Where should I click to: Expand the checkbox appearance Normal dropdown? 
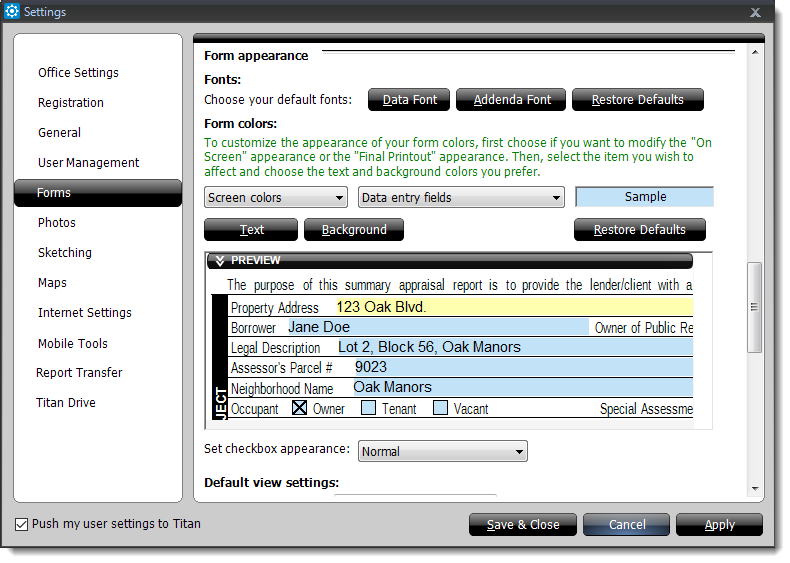click(x=442, y=452)
